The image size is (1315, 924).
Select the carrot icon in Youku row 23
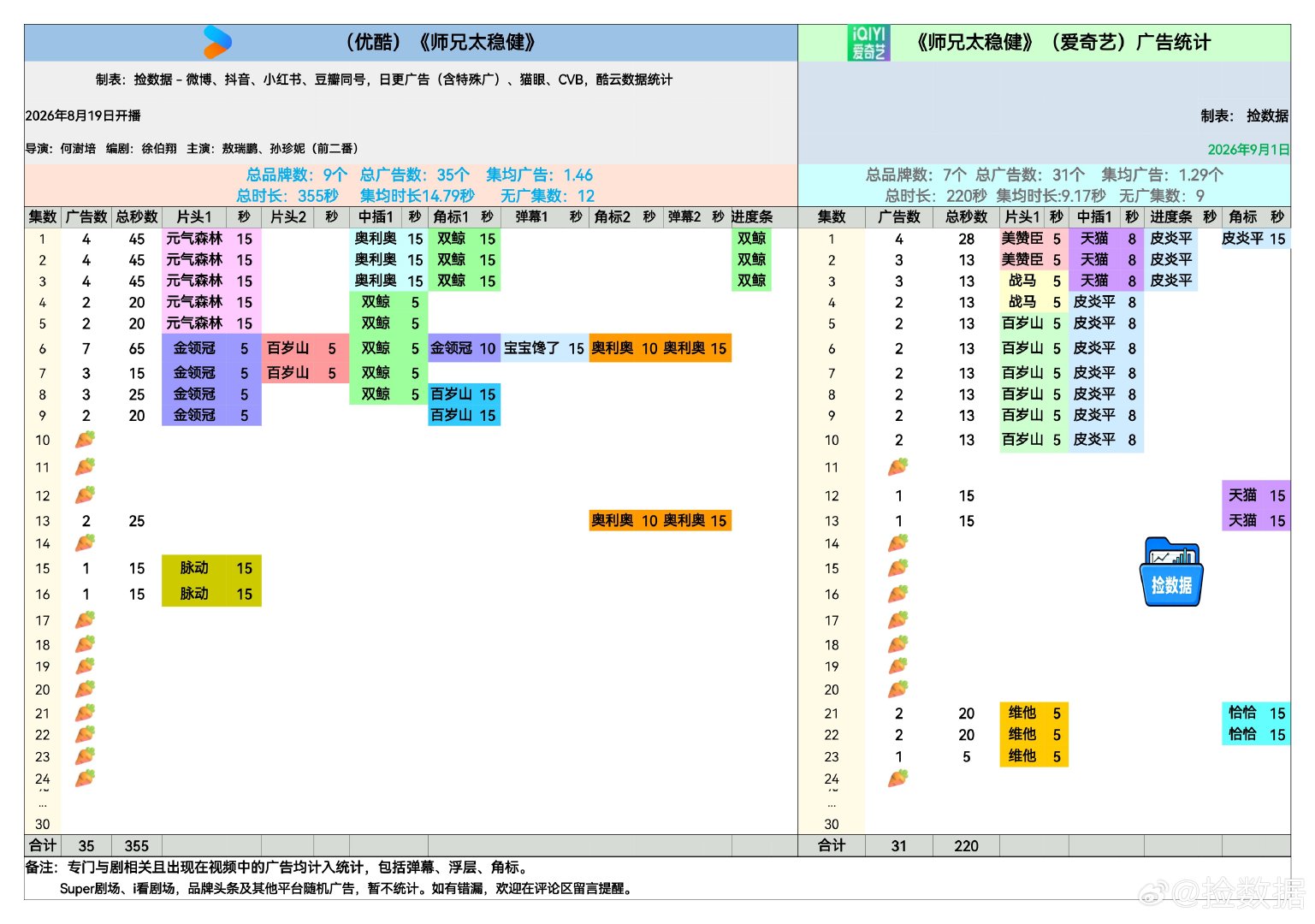85,756
